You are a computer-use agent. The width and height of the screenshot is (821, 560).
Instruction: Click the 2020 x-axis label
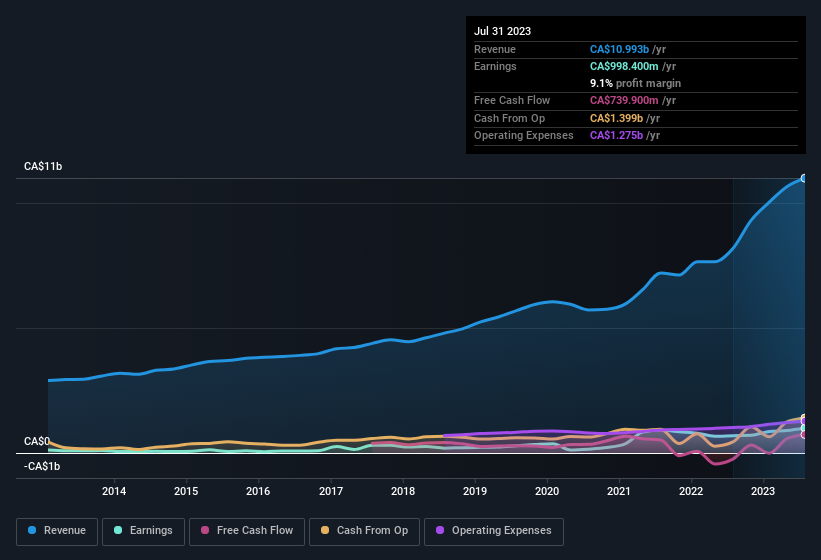click(x=547, y=491)
